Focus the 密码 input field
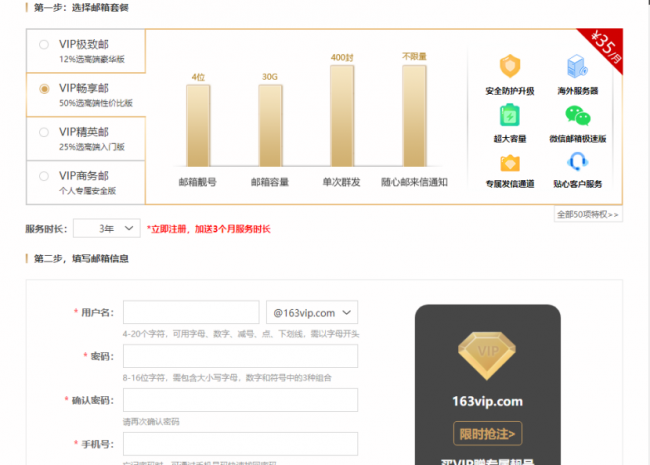 pyautogui.click(x=240, y=356)
